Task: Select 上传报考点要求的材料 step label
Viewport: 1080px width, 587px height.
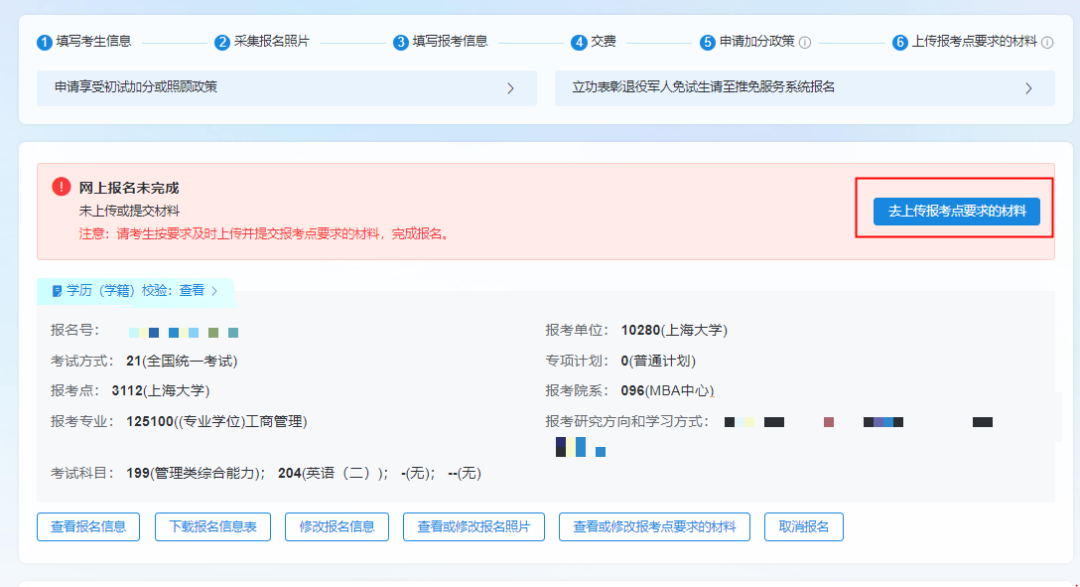Action: point(974,41)
